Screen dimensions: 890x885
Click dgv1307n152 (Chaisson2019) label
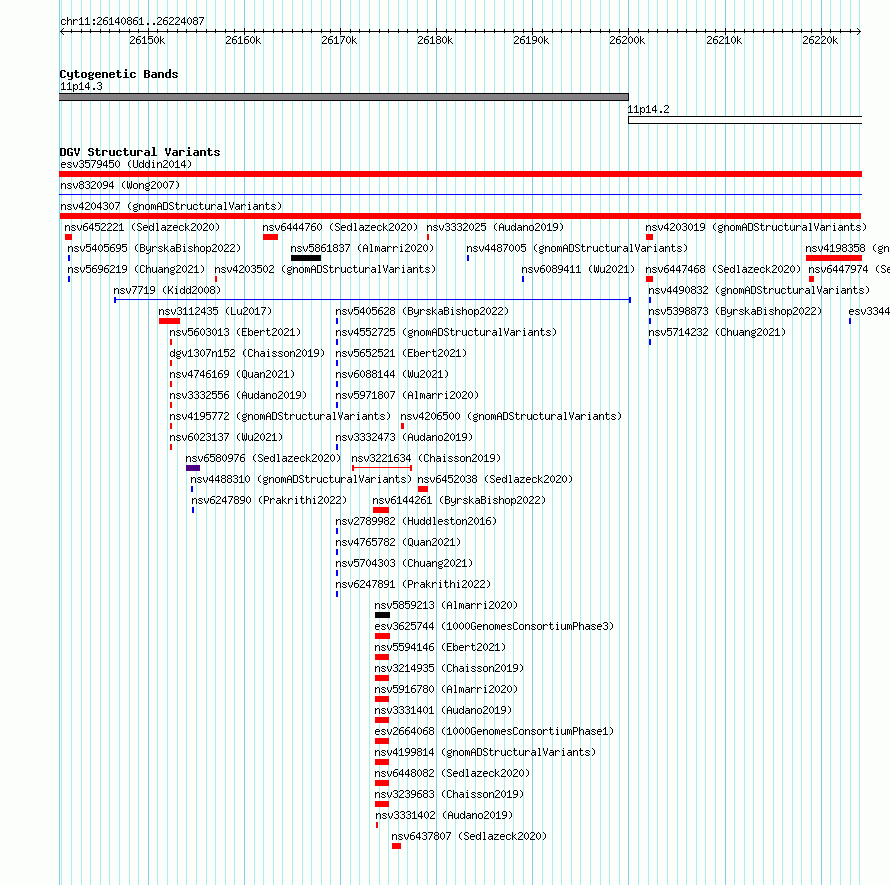(x=247, y=353)
